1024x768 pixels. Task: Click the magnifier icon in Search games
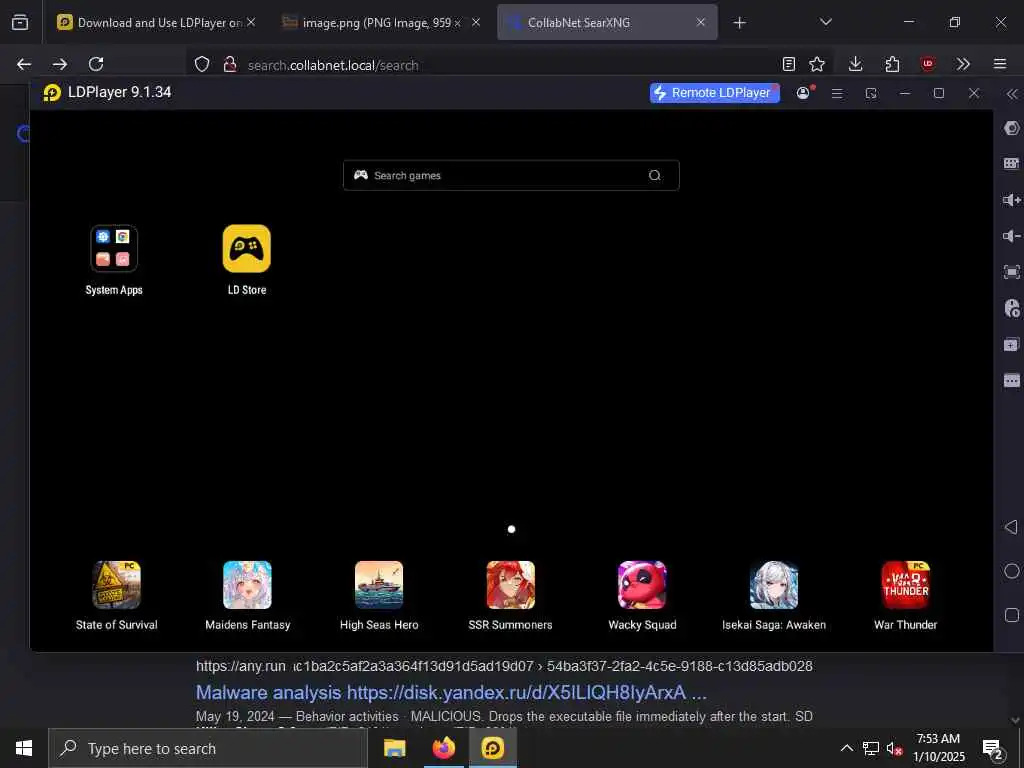[x=654, y=175]
